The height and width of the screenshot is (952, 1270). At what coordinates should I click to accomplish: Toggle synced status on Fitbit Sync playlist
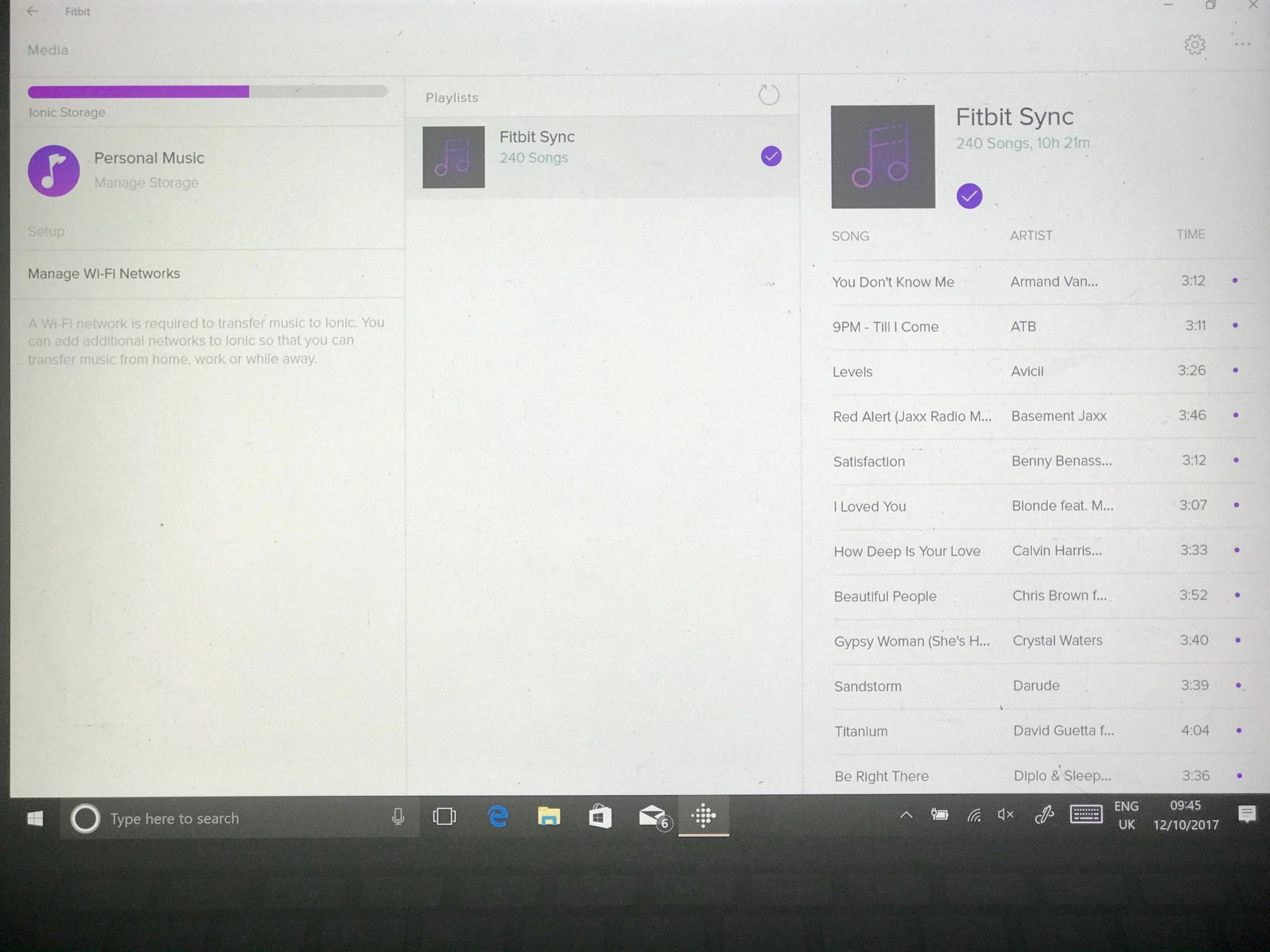pyautogui.click(x=771, y=156)
